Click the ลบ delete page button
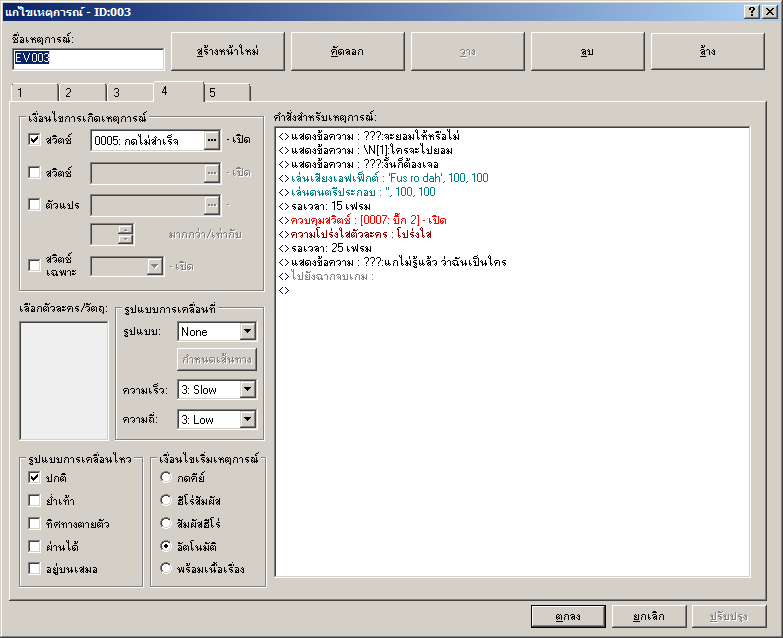Screen dimensions: 783x638 pyautogui.click(x=587, y=51)
